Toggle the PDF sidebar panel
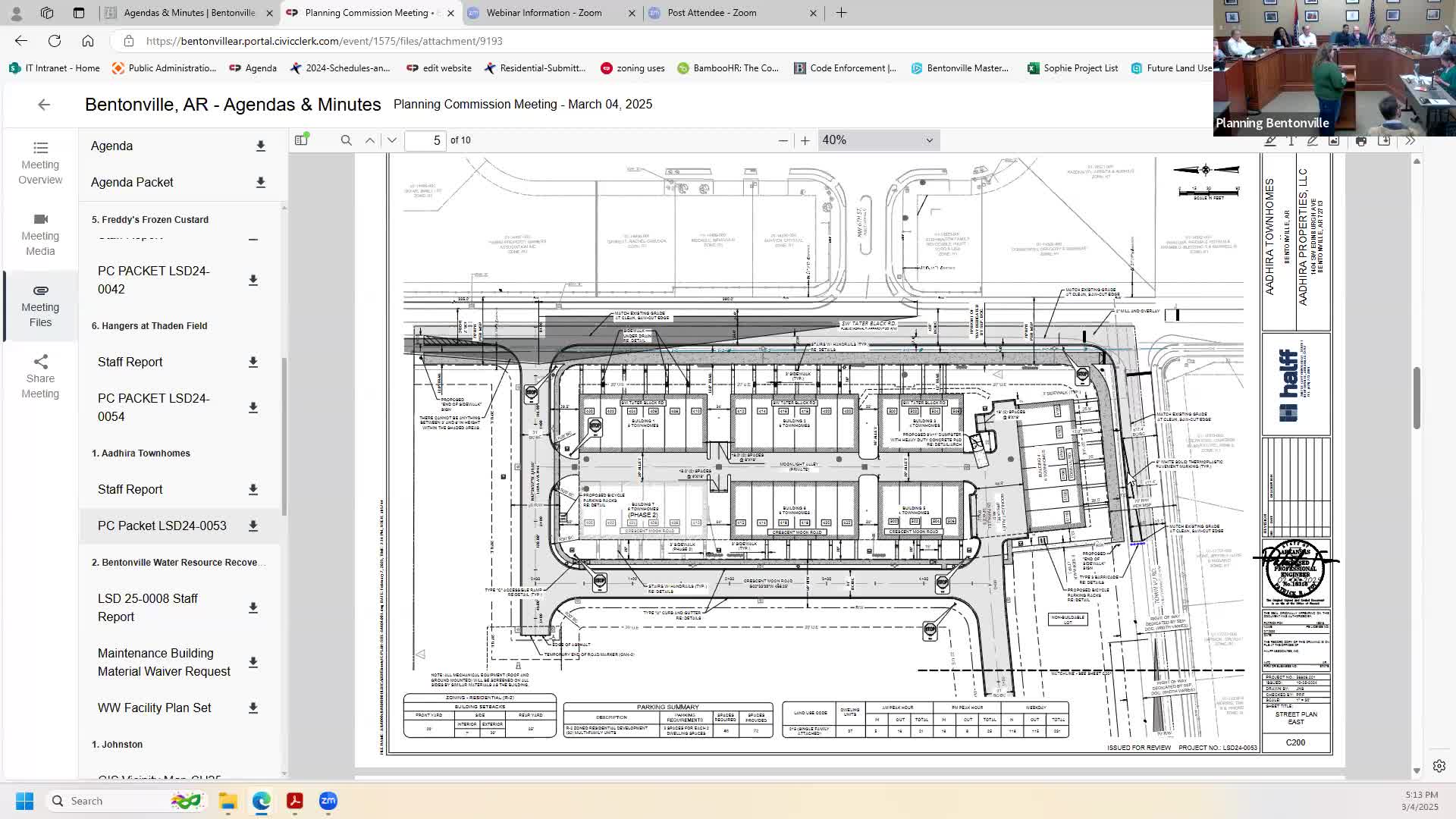Image resolution: width=1456 pixels, height=819 pixels. (302, 140)
